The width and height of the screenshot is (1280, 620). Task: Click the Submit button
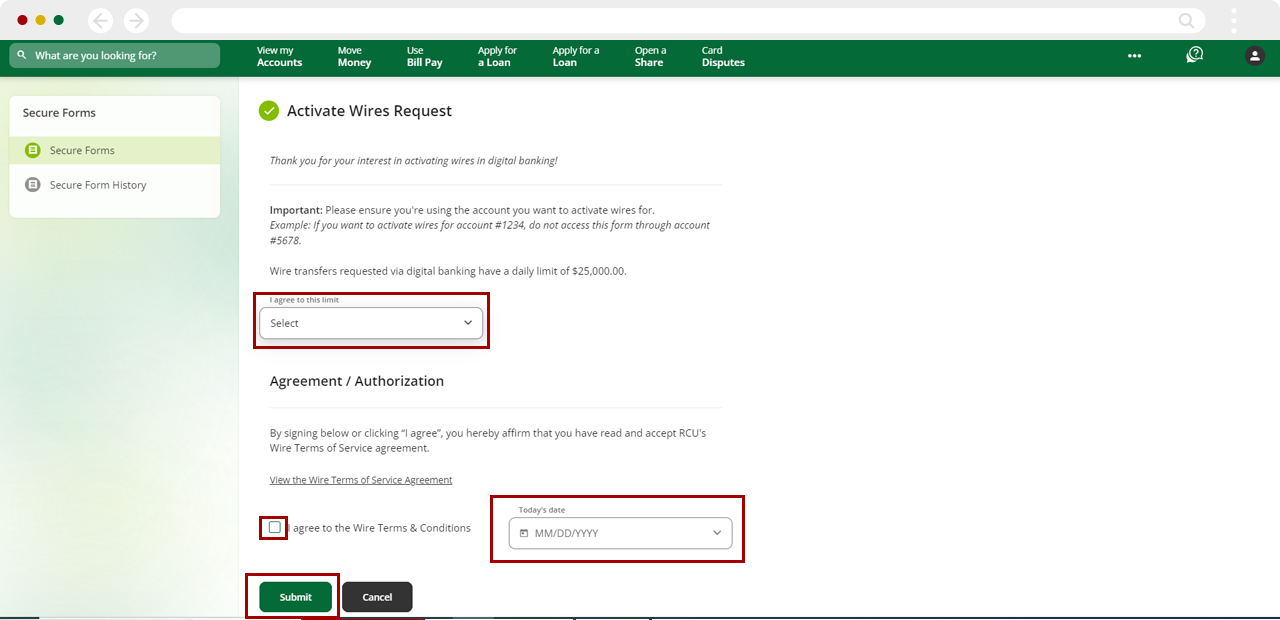[x=295, y=597]
